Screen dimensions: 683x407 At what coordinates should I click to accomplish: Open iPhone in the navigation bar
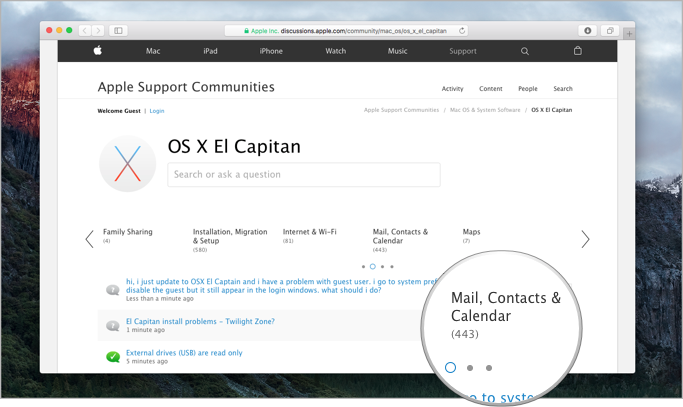click(x=271, y=51)
